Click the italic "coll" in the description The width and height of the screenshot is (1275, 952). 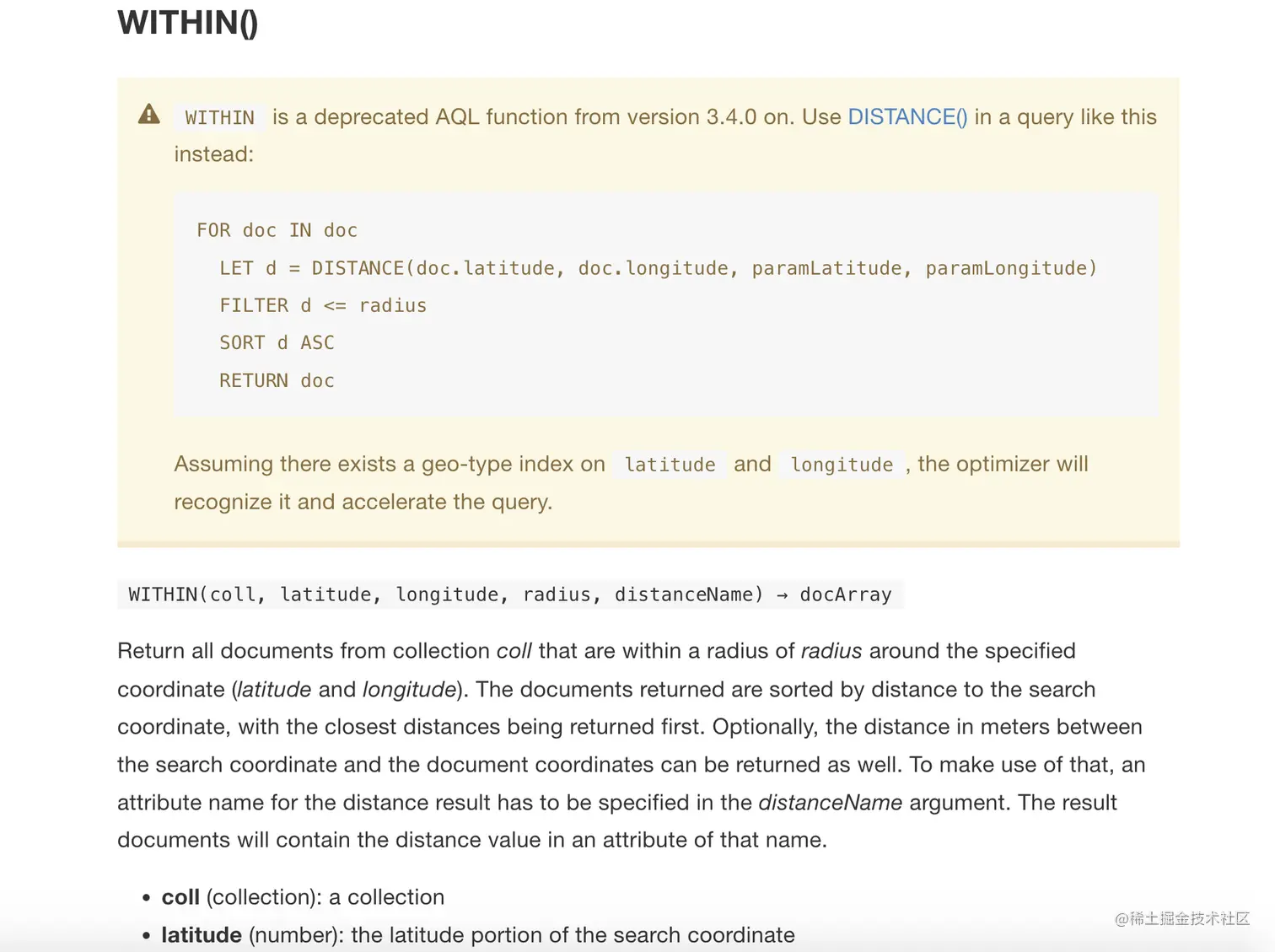coord(514,651)
